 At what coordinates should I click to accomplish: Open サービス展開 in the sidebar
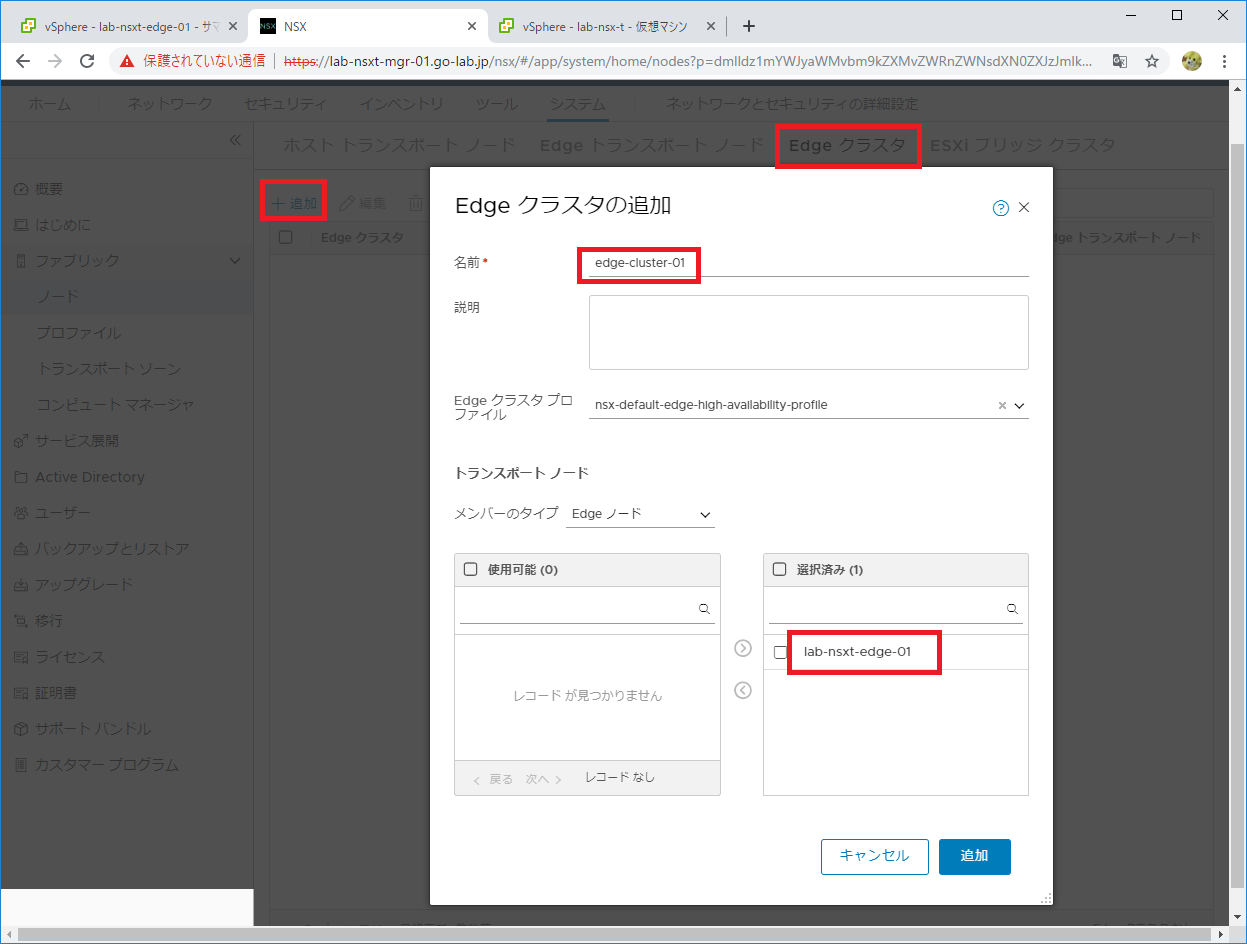click(x=77, y=441)
